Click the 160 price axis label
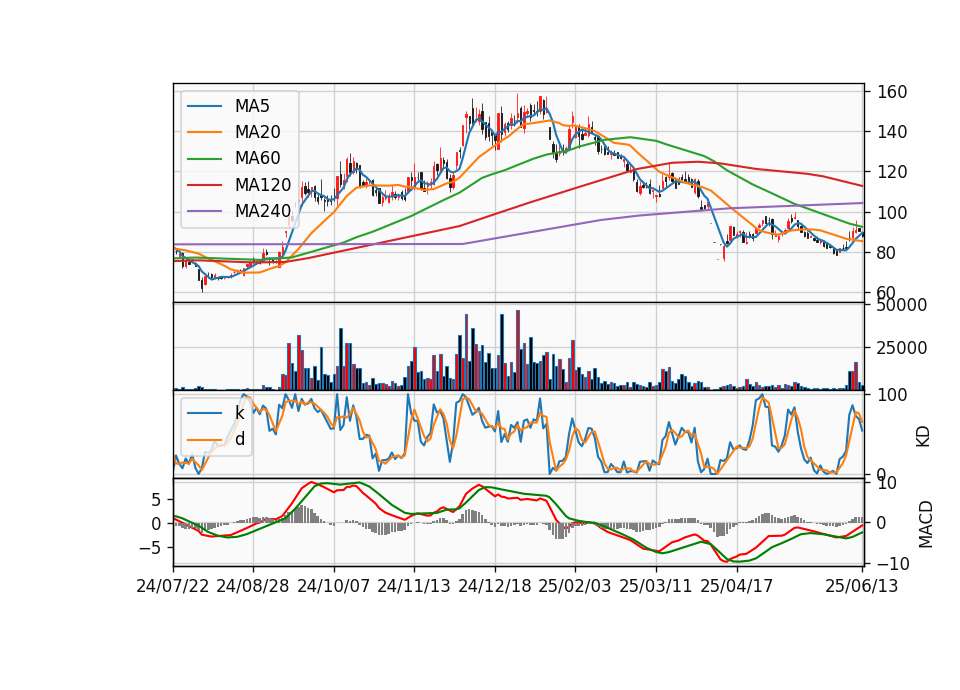This screenshot has height=690, width=960. pyautogui.click(x=892, y=92)
